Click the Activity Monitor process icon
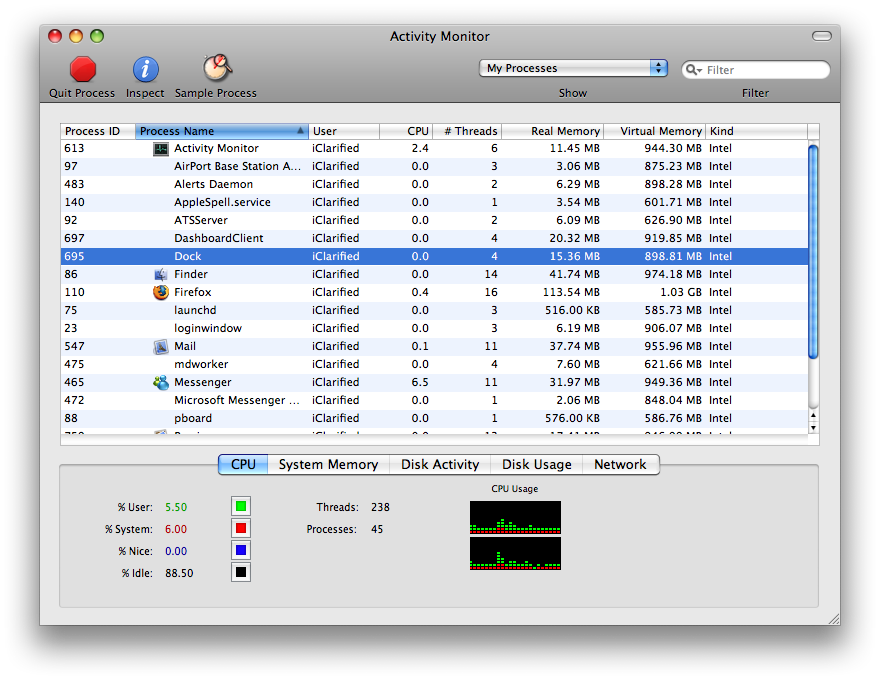The width and height of the screenshot is (880, 680). click(161, 148)
